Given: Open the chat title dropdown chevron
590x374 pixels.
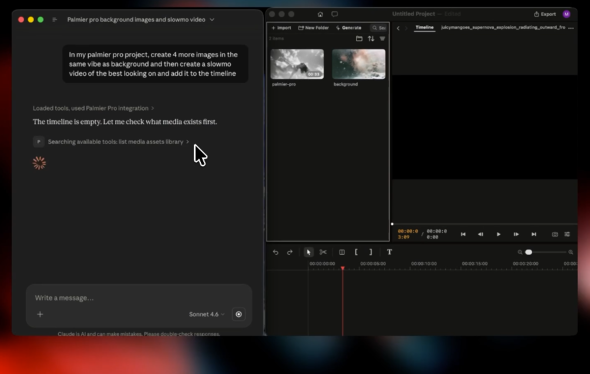Looking at the screenshot, I should [212, 20].
